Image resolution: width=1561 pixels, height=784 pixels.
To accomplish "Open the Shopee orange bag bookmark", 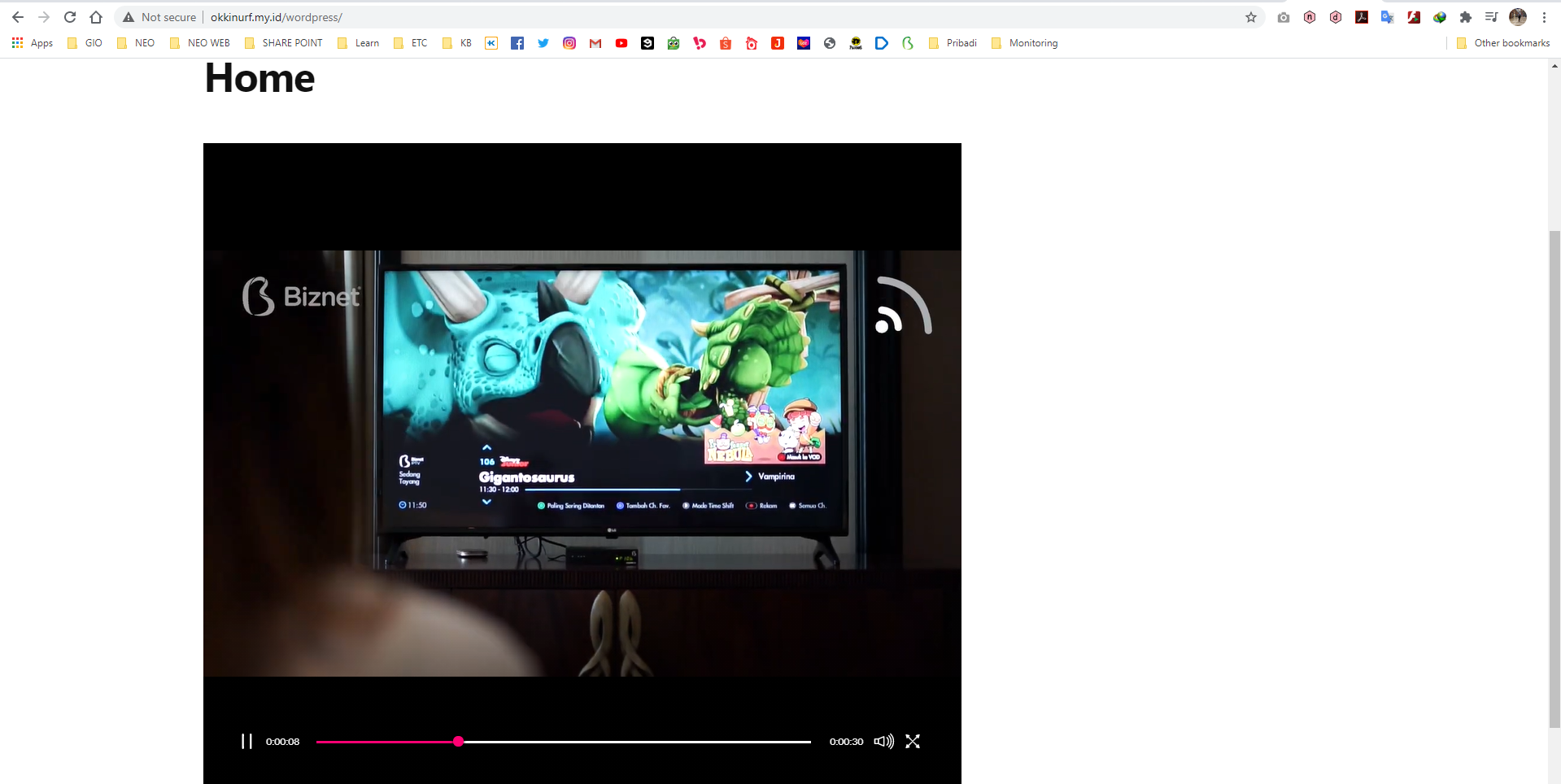I will pyautogui.click(x=726, y=43).
